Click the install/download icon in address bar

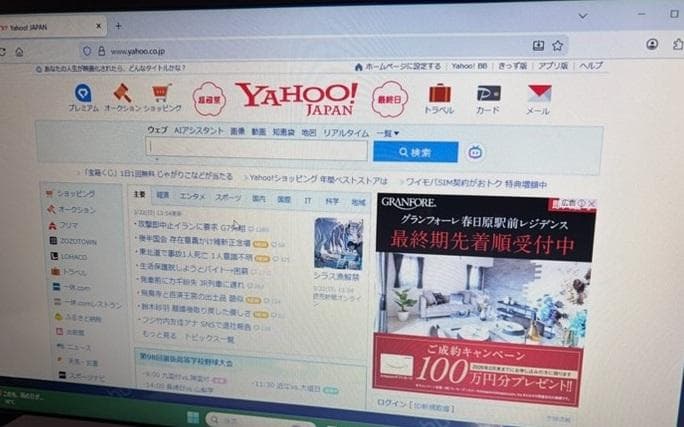tap(538, 45)
